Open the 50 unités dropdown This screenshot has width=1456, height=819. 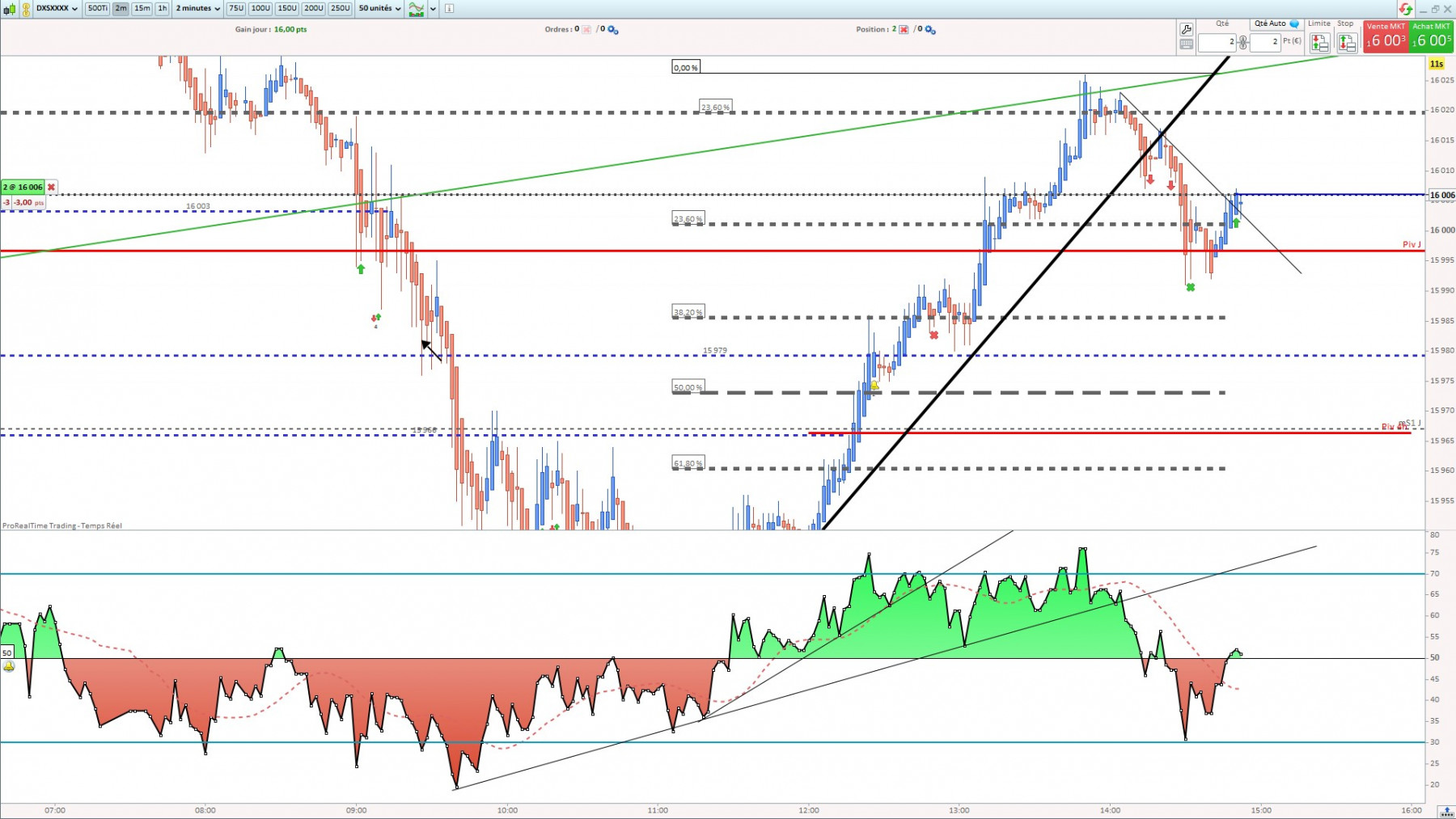click(379, 8)
